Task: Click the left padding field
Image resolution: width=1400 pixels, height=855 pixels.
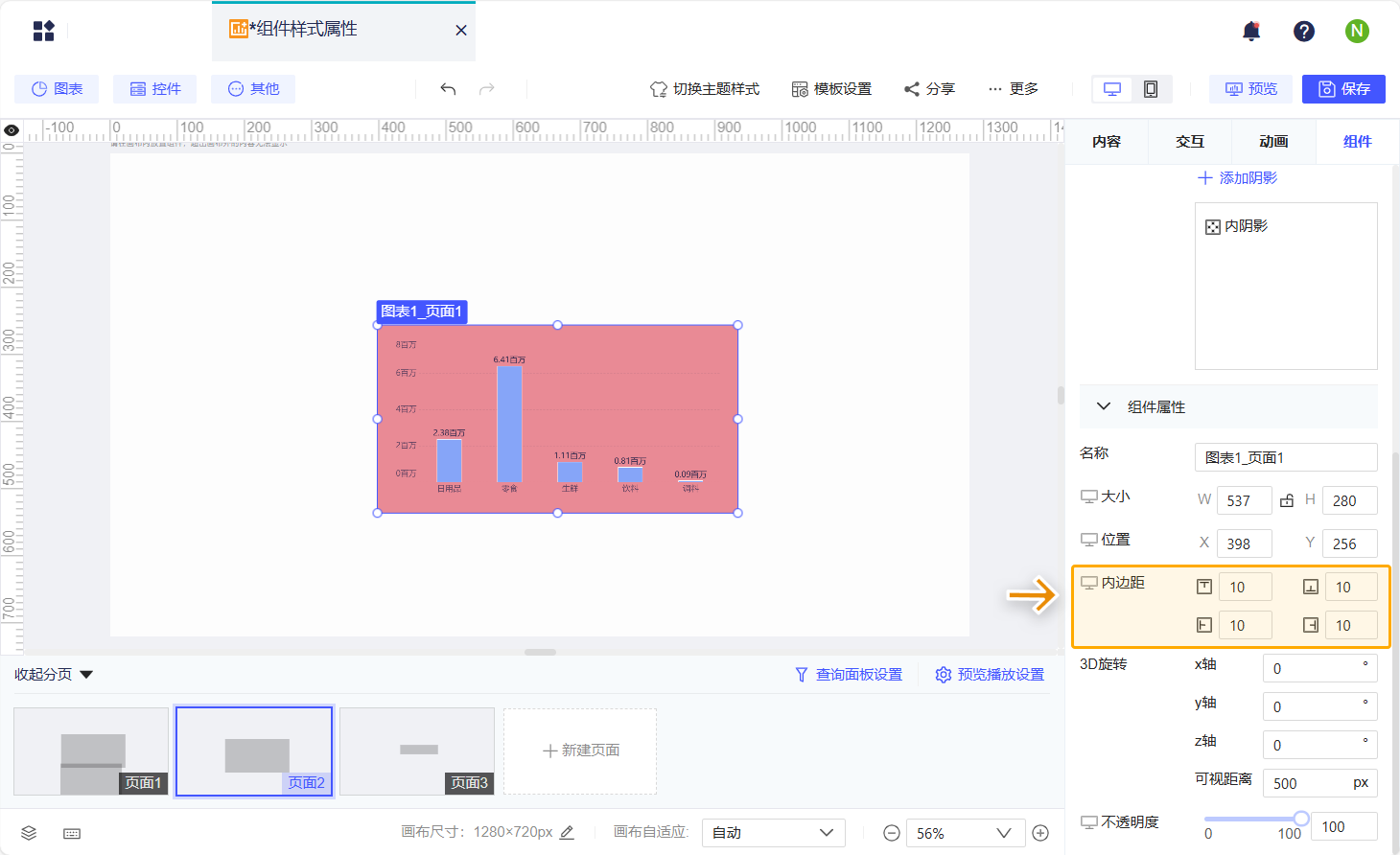Action: [x=1245, y=625]
